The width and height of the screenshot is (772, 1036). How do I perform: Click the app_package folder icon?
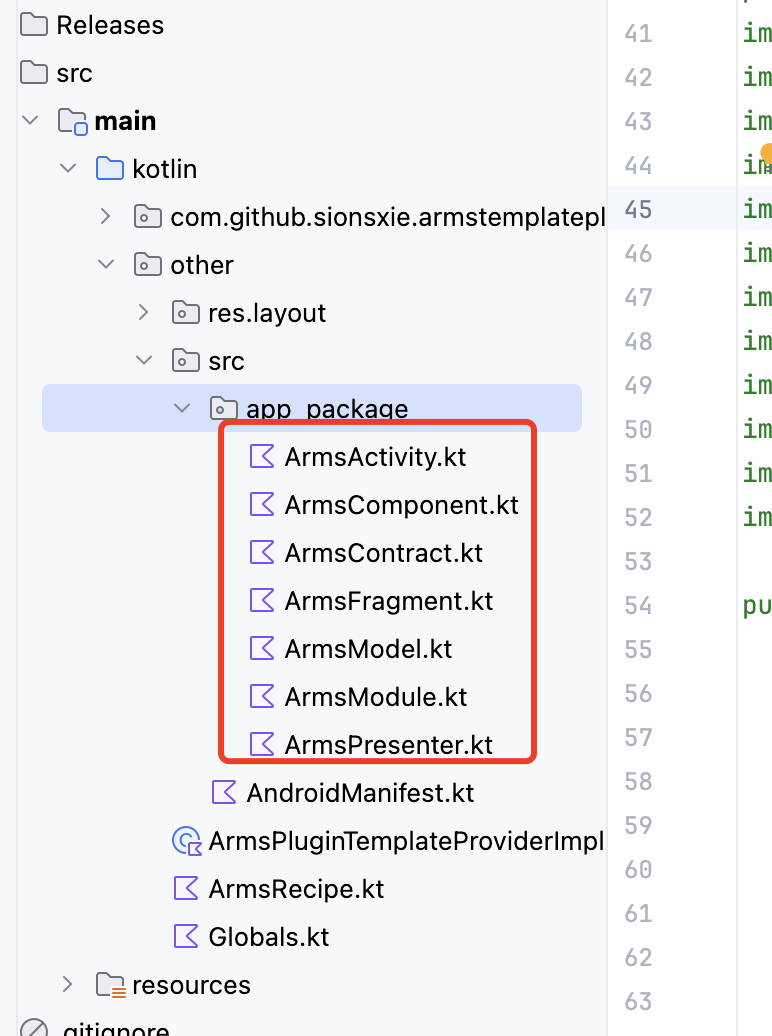pos(222,409)
